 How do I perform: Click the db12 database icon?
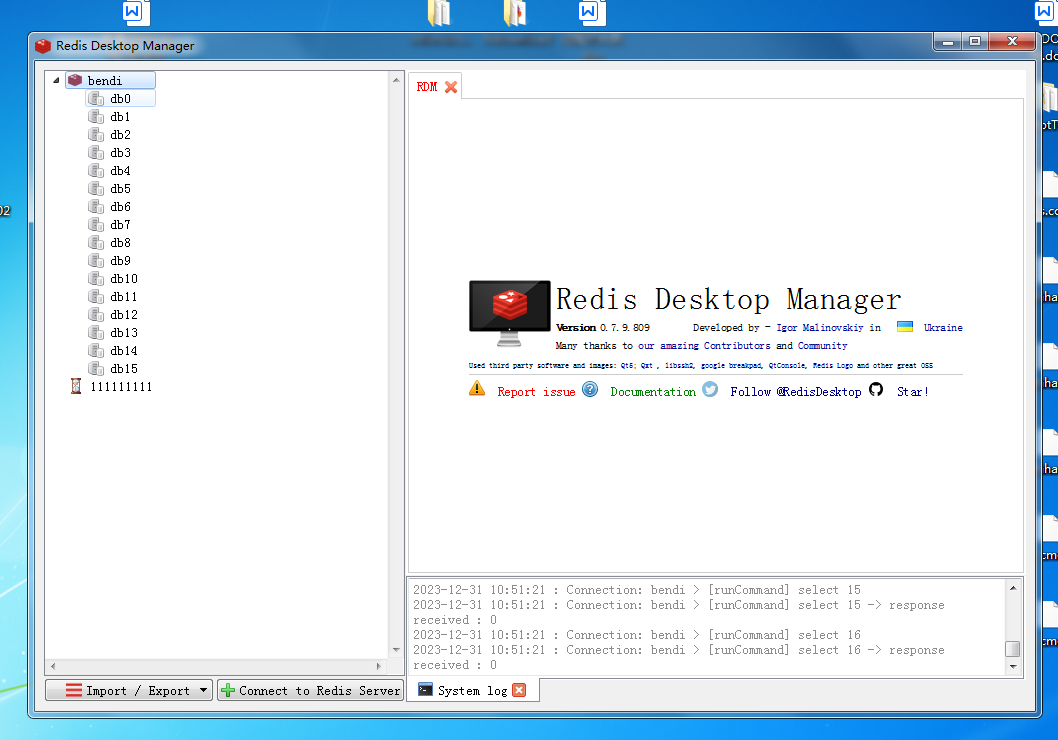tap(96, 314)
